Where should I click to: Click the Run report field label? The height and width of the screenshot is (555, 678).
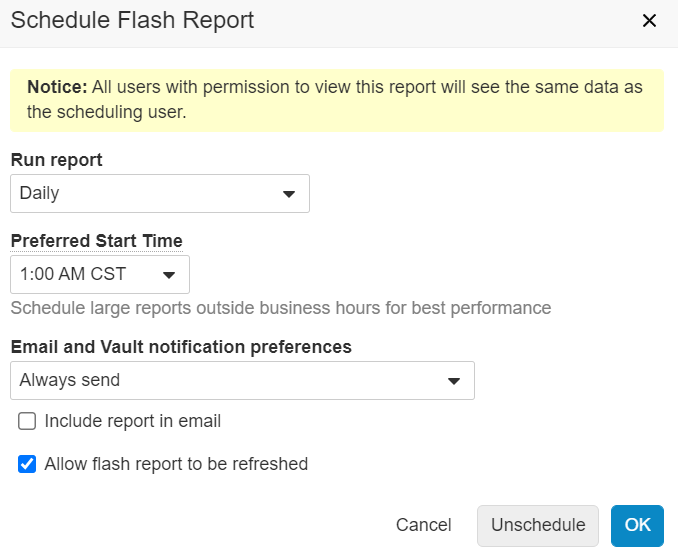coord(56,160)
